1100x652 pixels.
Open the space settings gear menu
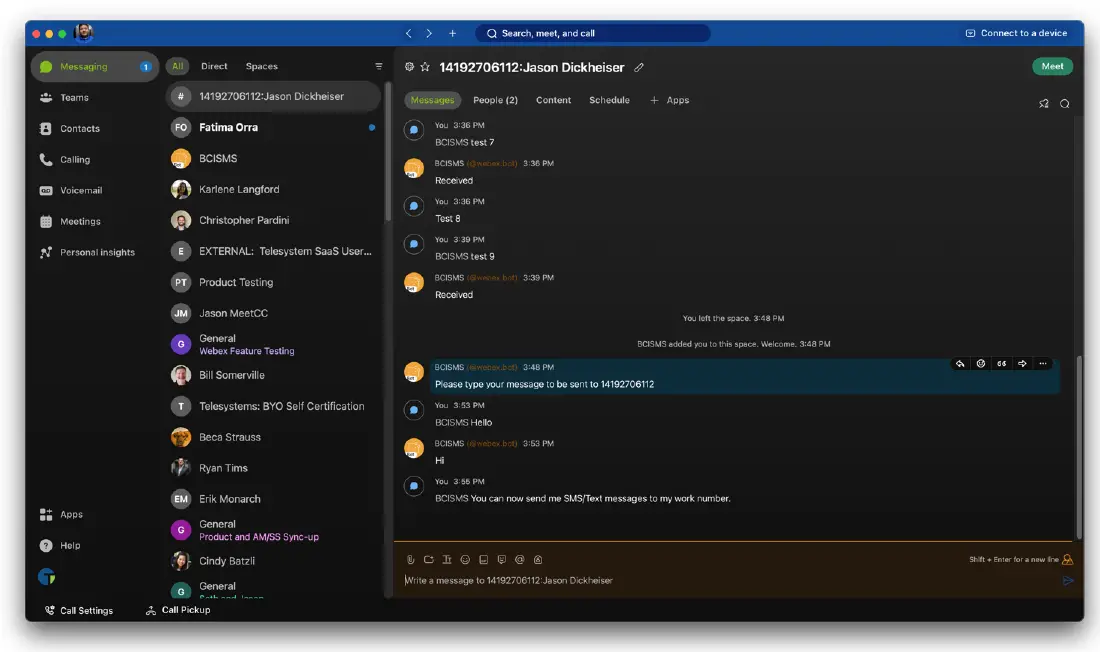pyautogui.click(x=409, y=67)
